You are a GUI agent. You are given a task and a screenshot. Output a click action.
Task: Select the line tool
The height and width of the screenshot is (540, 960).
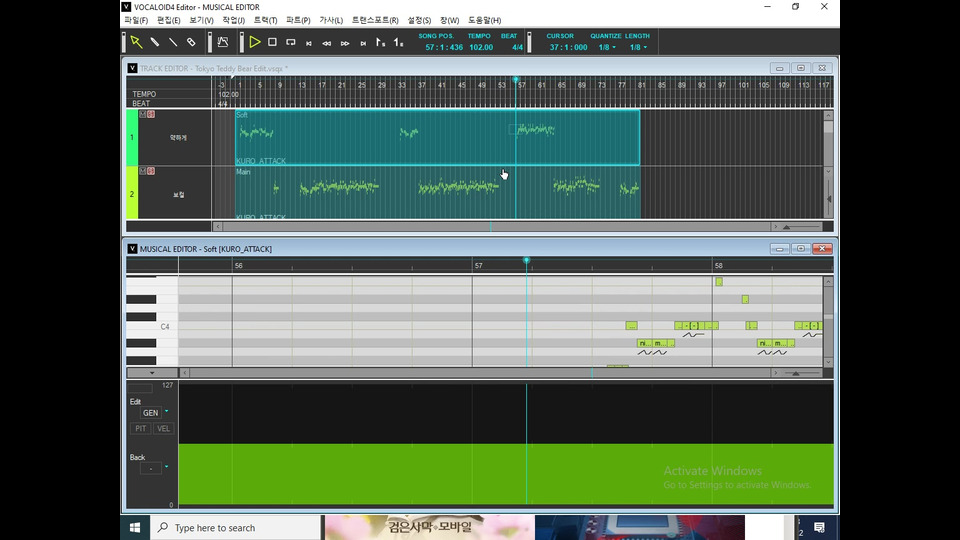[x=173, y=42]
